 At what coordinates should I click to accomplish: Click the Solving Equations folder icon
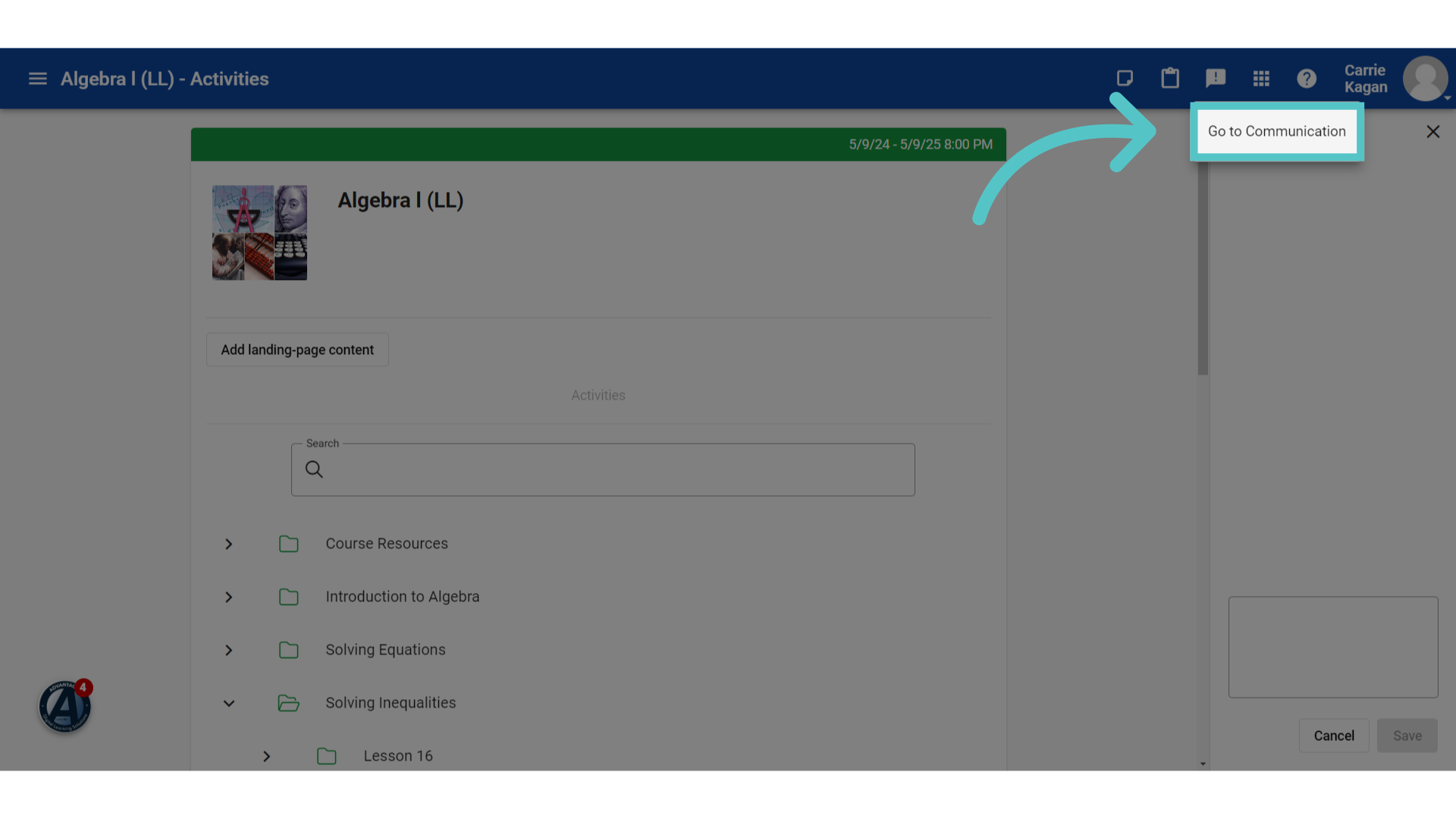coord(288,650)
